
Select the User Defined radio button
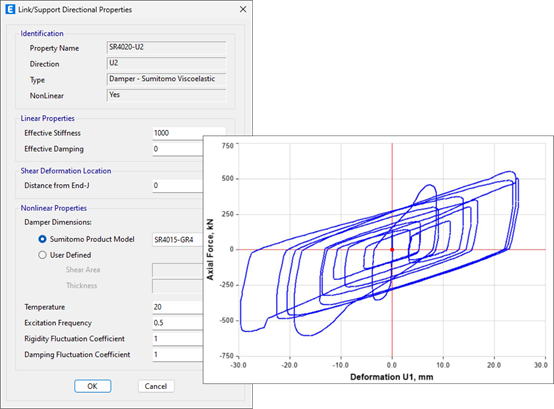(42, 255)
